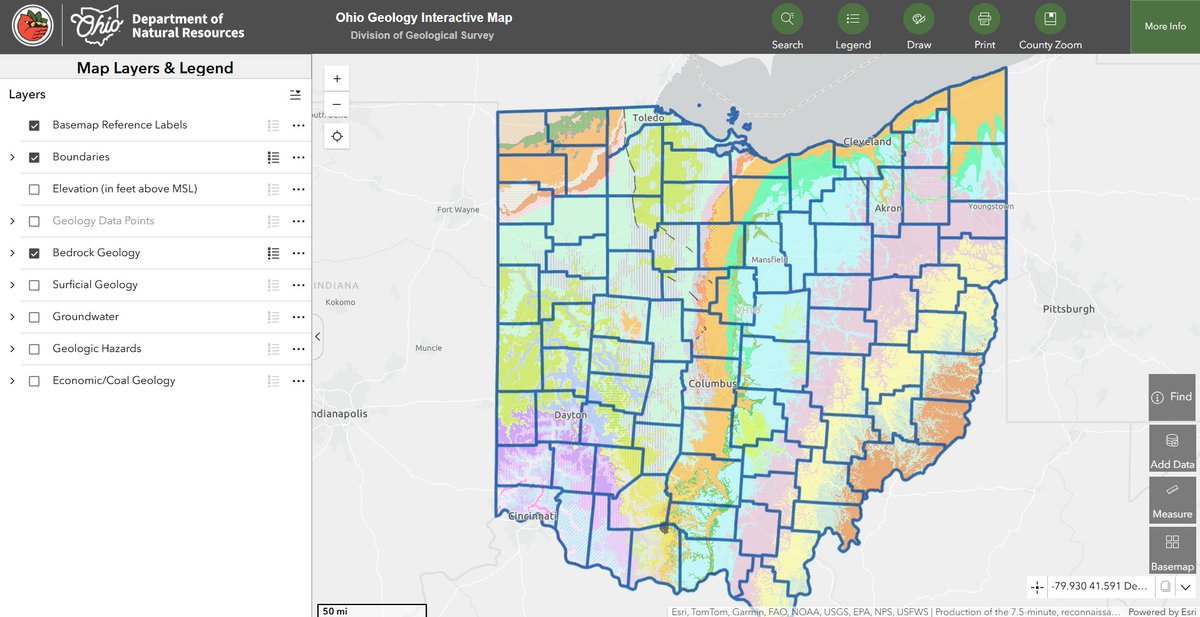
Task: Find my location on the map
Action: [x=337, y=136]
